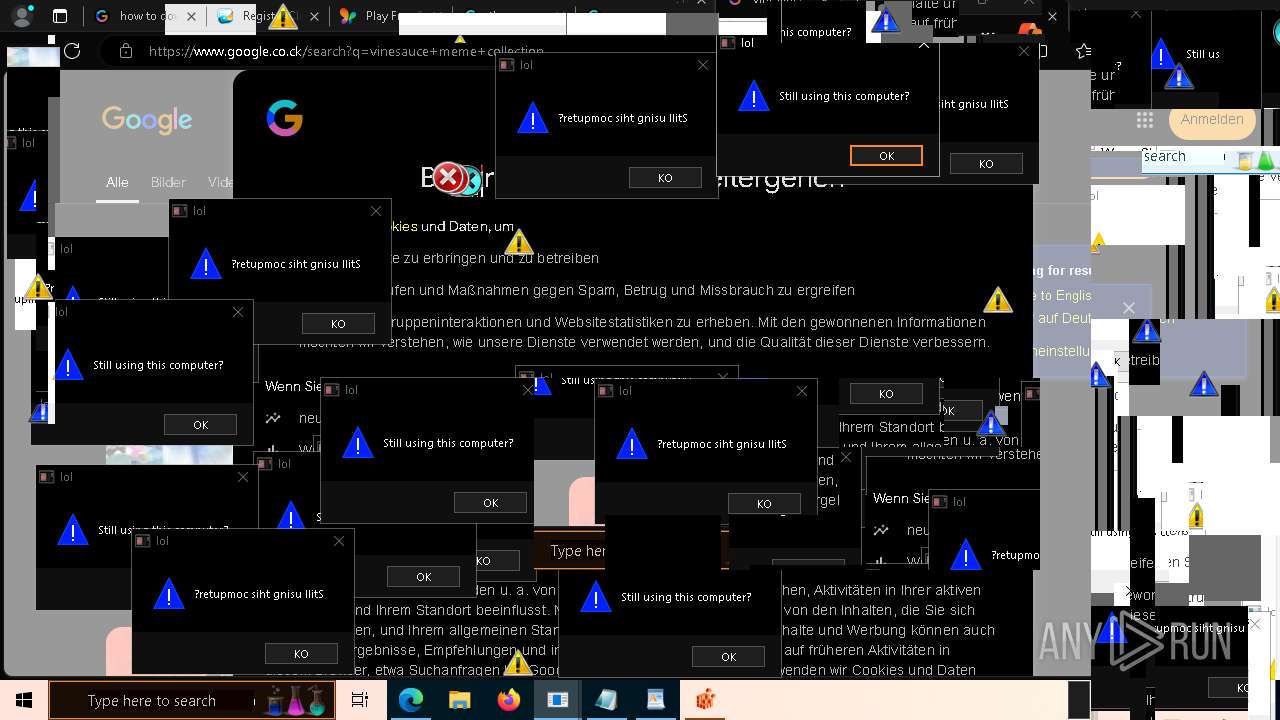The width and height of the screenshot is (1280, 720).
Task: Click the green flask icon beside 'search' field
Action: click(x=1265, y=160)
